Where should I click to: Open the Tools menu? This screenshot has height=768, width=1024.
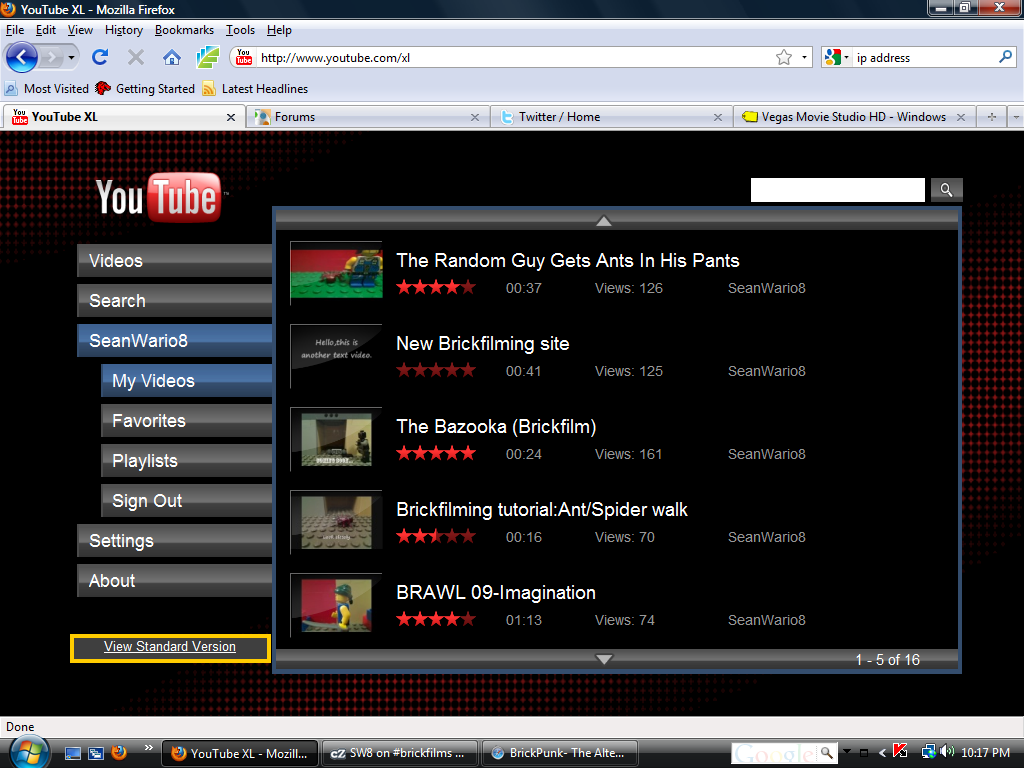(x=240, y=30)
